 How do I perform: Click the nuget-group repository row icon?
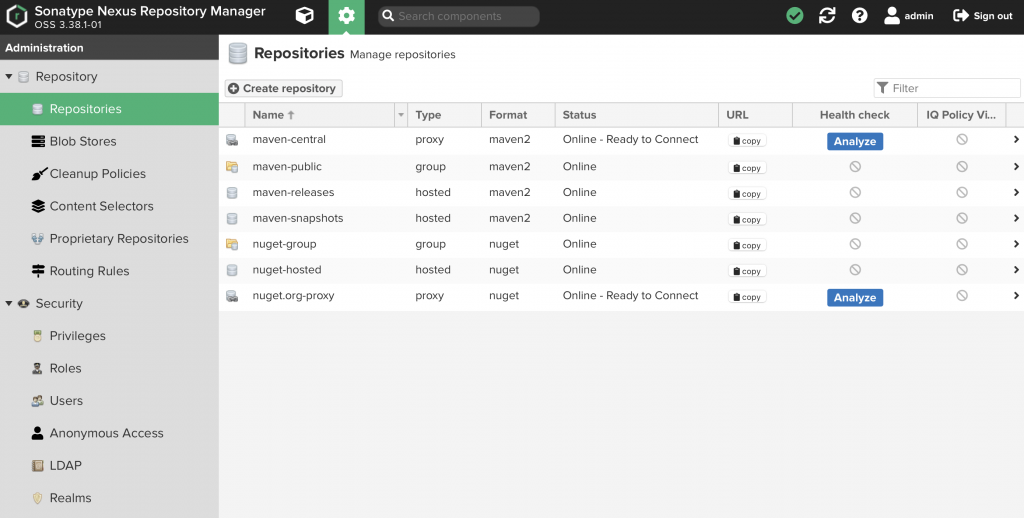click(x=232, y=244)
